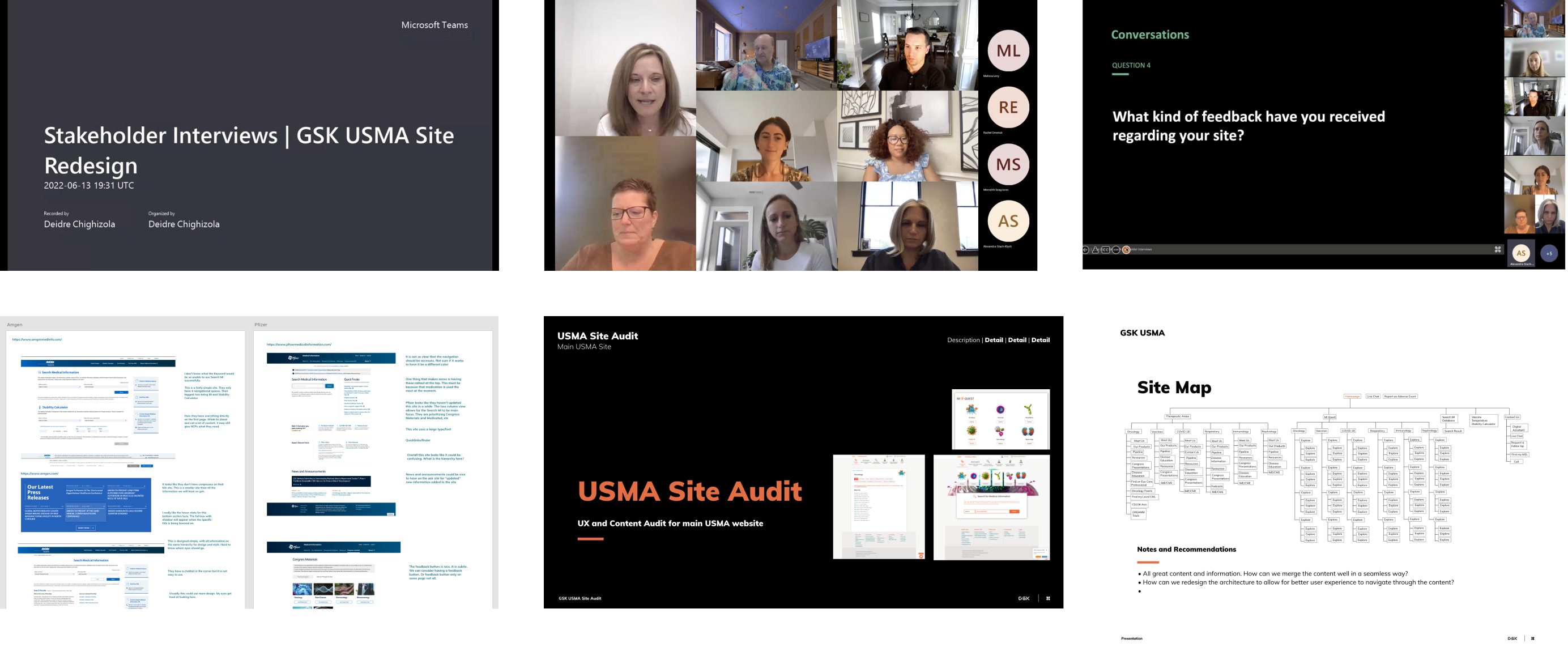Click the Homepage node in site map
Screen dimensions: 1568x647
pyautogui.click(x=1352, y=396)
